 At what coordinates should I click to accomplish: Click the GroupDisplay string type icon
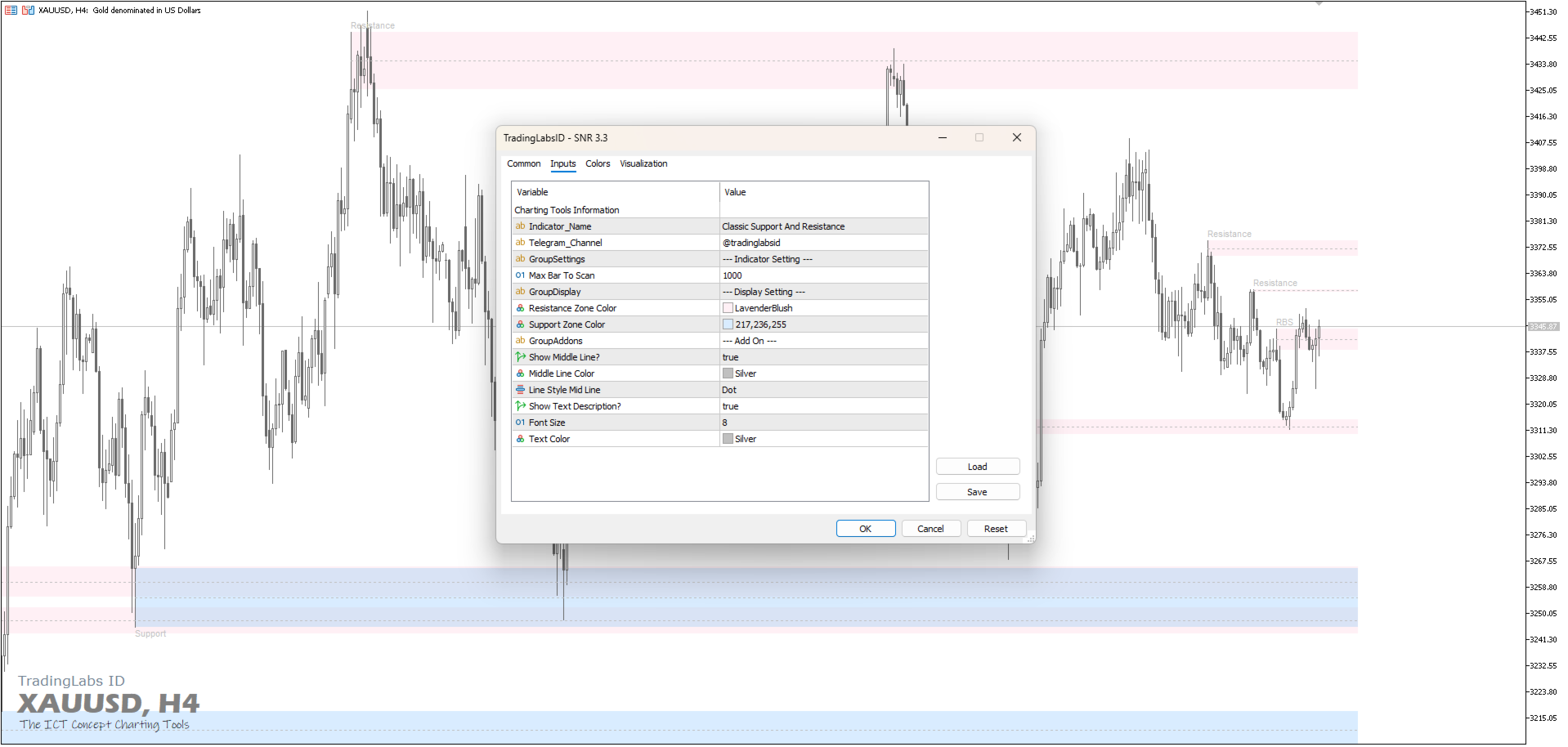click(520, 292)
